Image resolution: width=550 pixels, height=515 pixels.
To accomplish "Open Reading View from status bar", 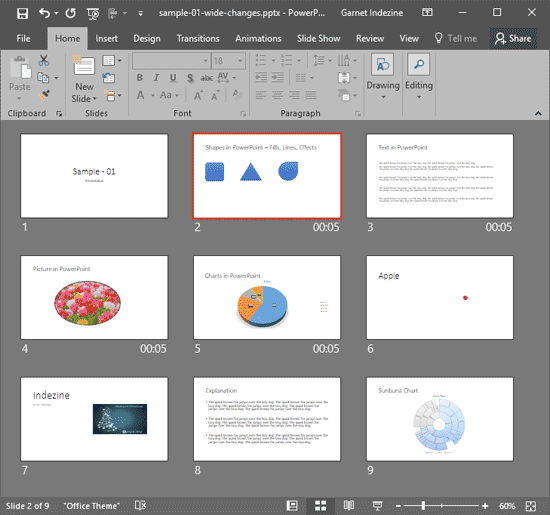I will [x=349, y=506].
